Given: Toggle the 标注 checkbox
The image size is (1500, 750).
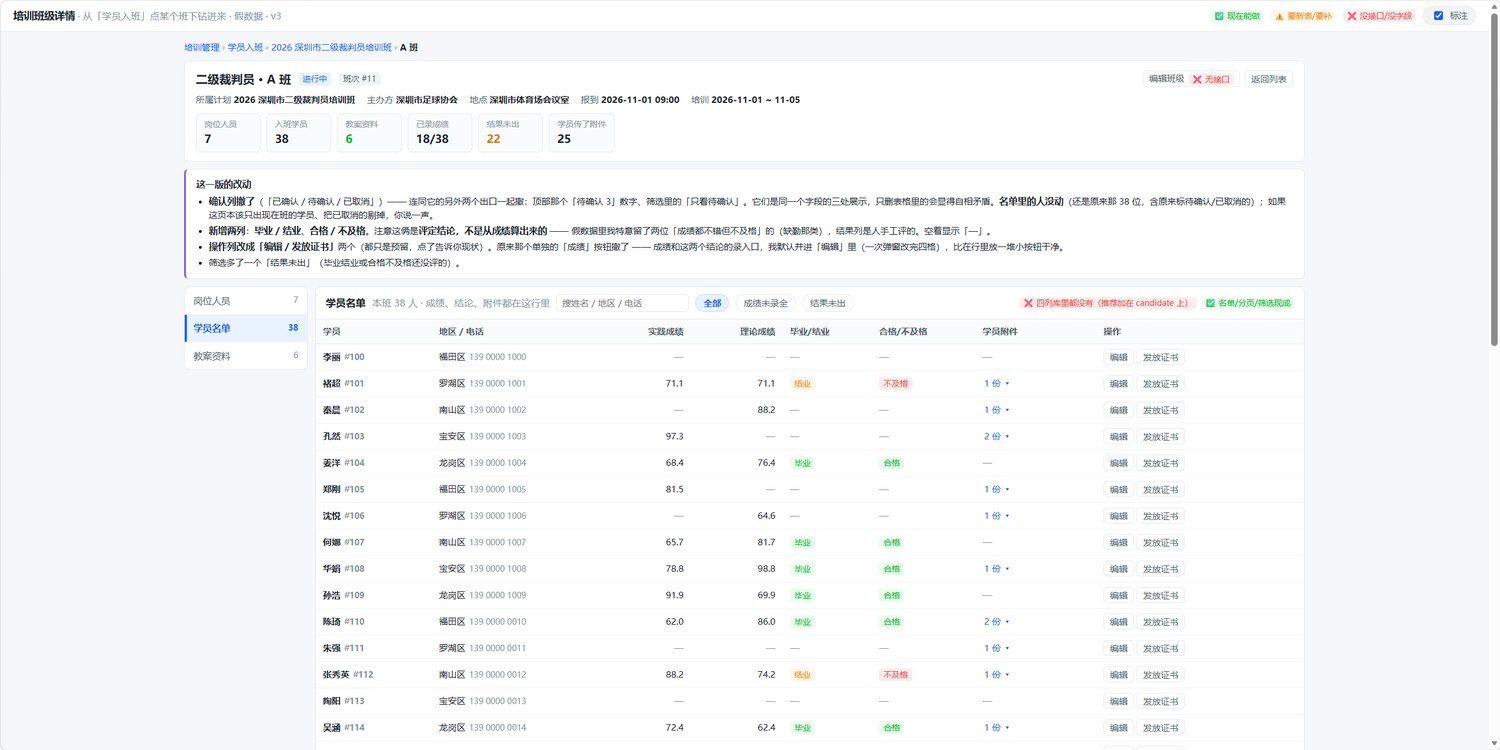Looking at the screenshot, I should (x=1439, y=16).
